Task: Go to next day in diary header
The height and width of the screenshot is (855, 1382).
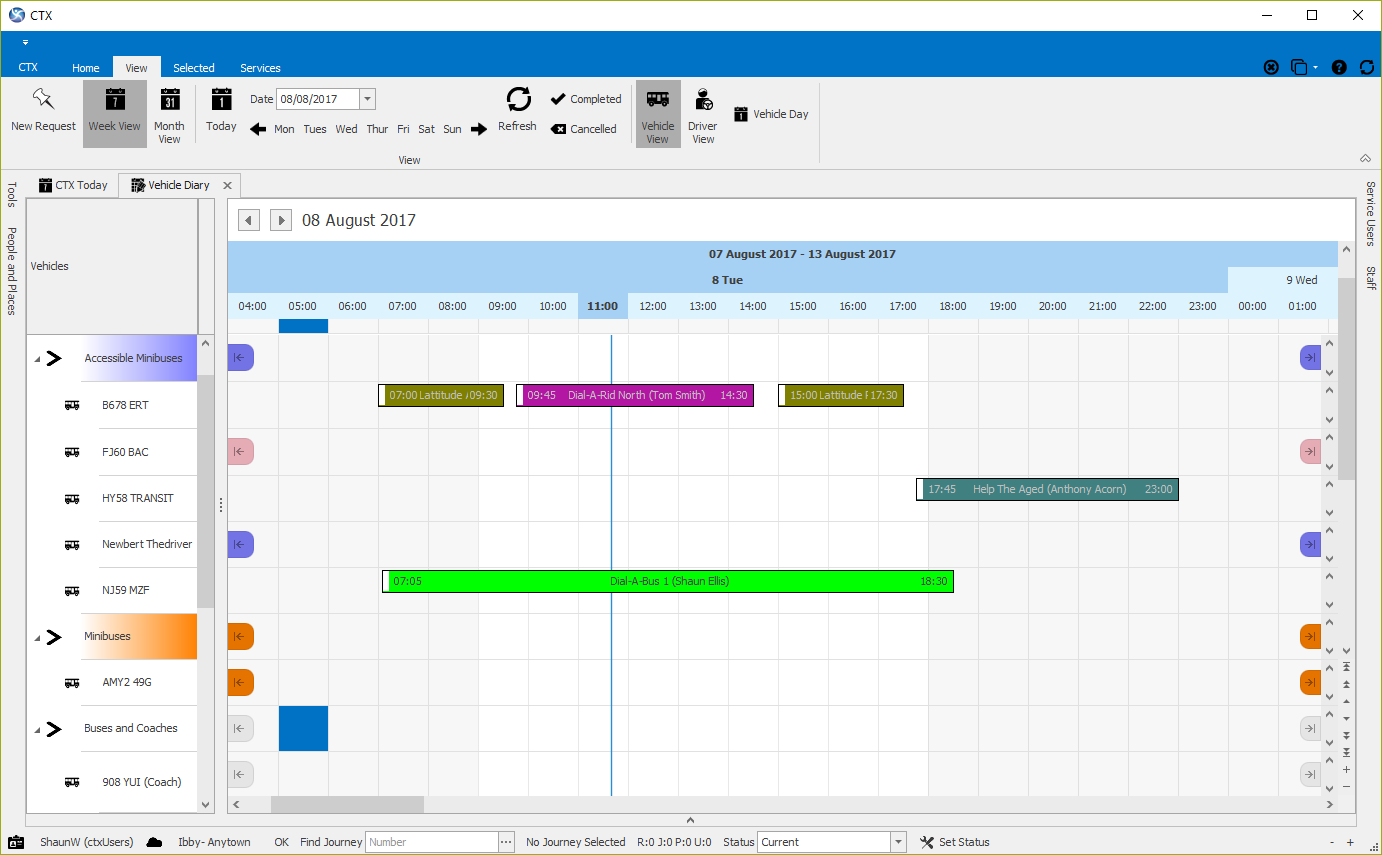Action: coord(281,220)
